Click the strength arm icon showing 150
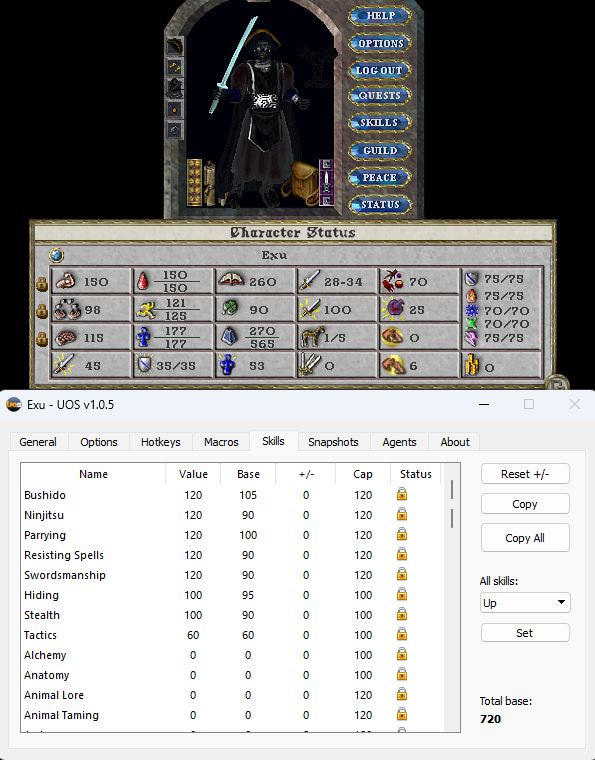595x760 pixels. point(65,281)
